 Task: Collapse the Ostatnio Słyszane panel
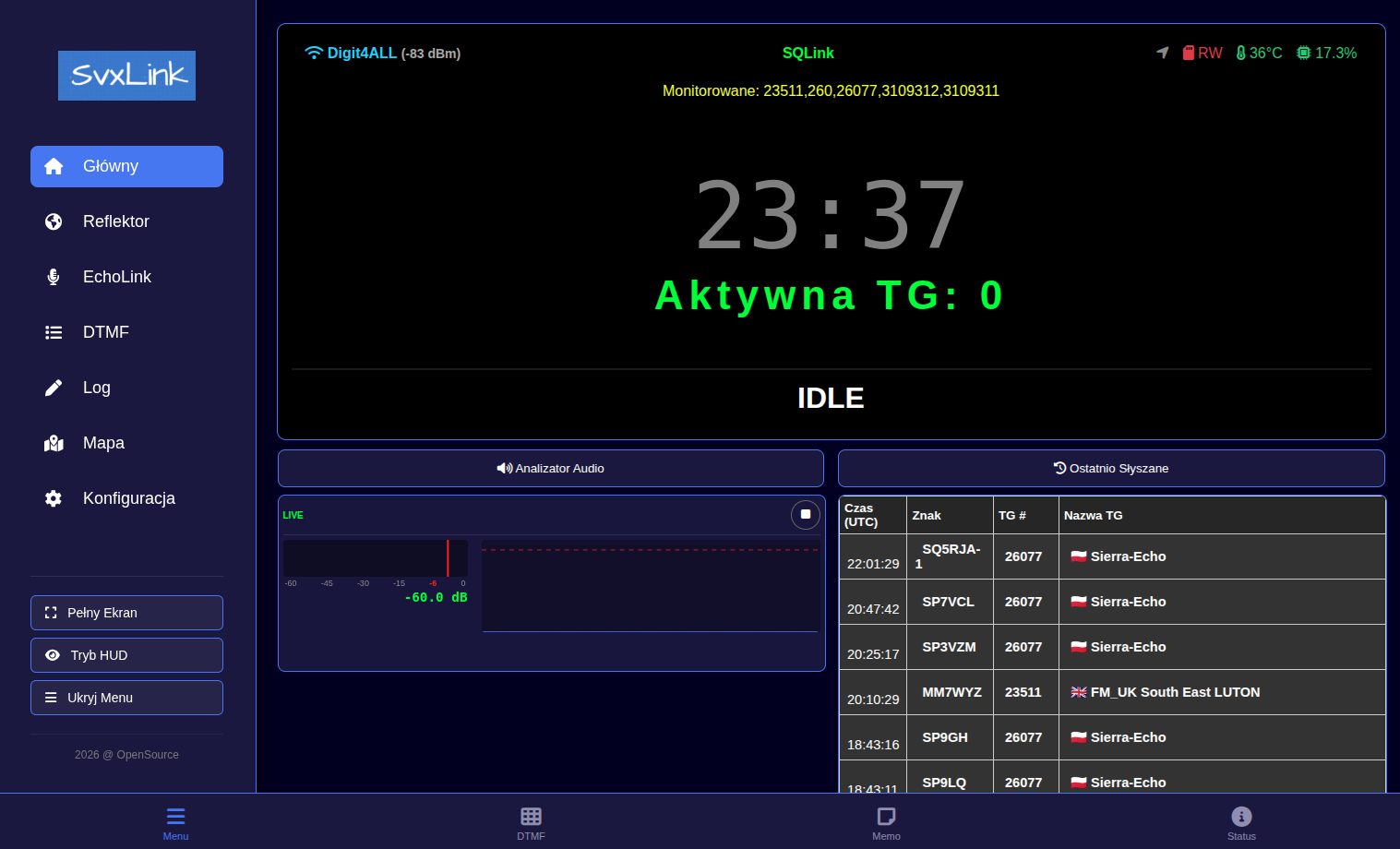1111,469
